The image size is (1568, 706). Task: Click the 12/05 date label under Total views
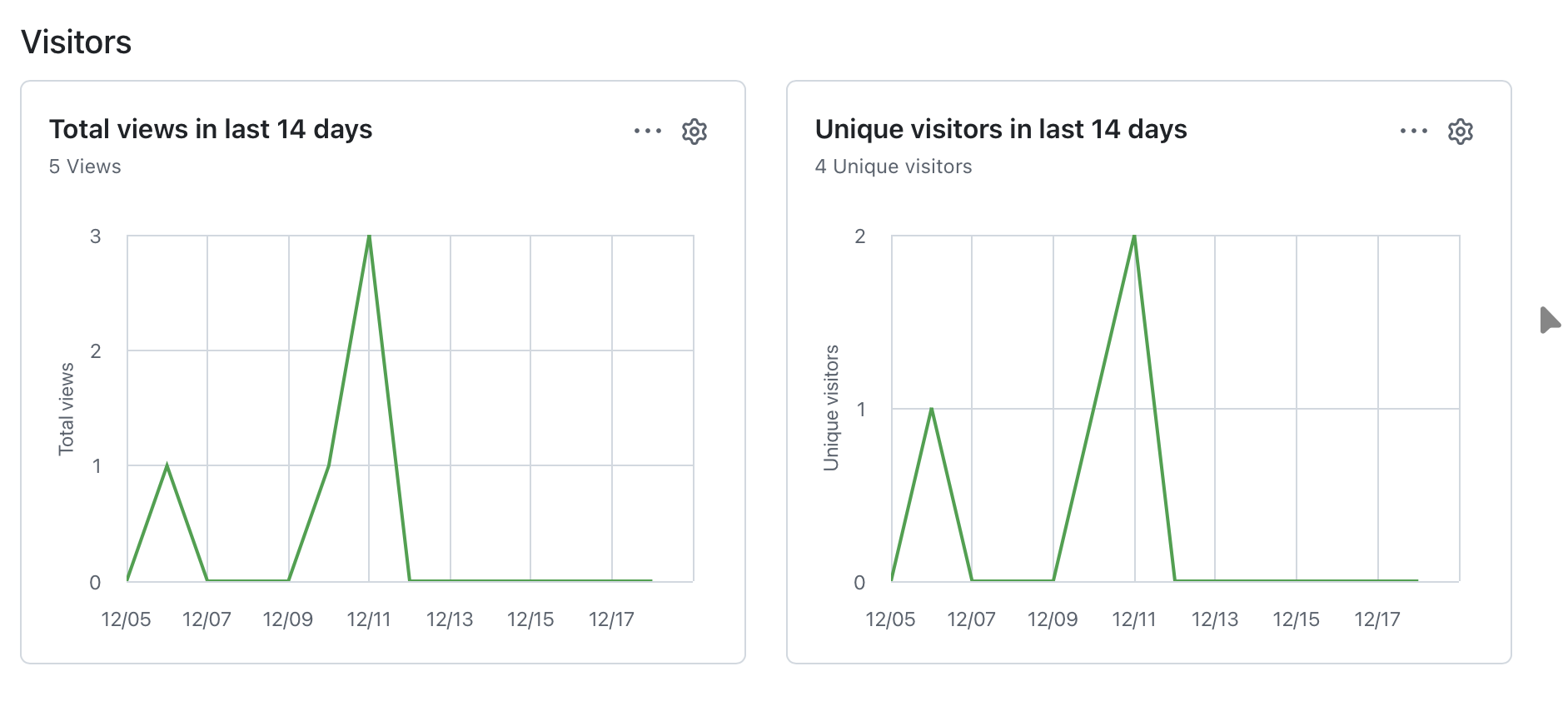coord(126,619)
